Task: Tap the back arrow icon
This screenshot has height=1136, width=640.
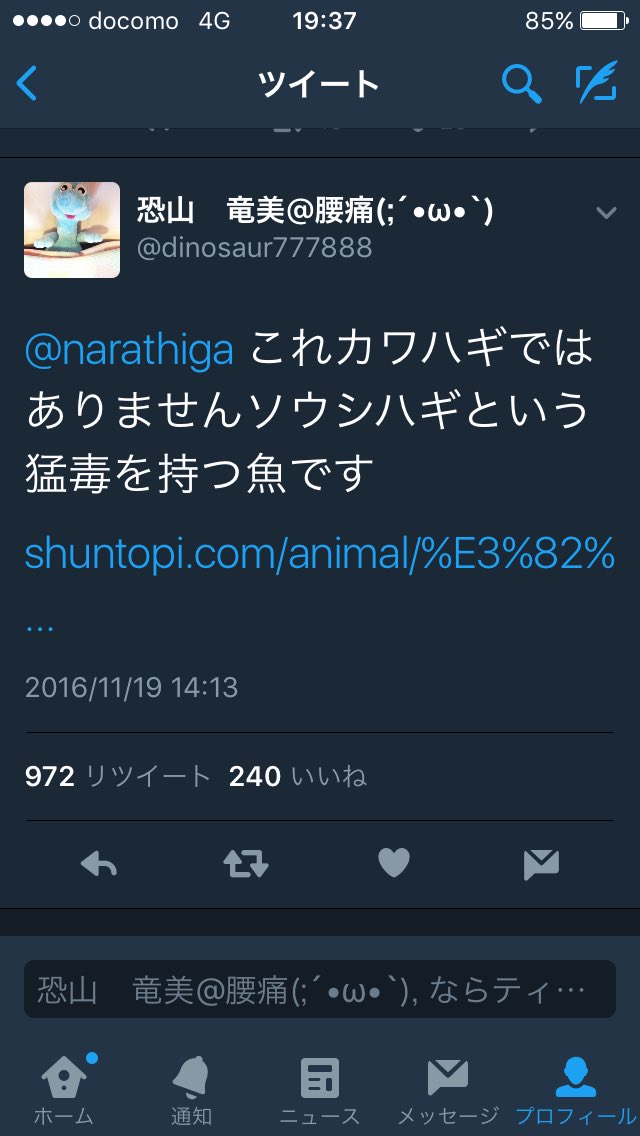Action: pos(26,83)
